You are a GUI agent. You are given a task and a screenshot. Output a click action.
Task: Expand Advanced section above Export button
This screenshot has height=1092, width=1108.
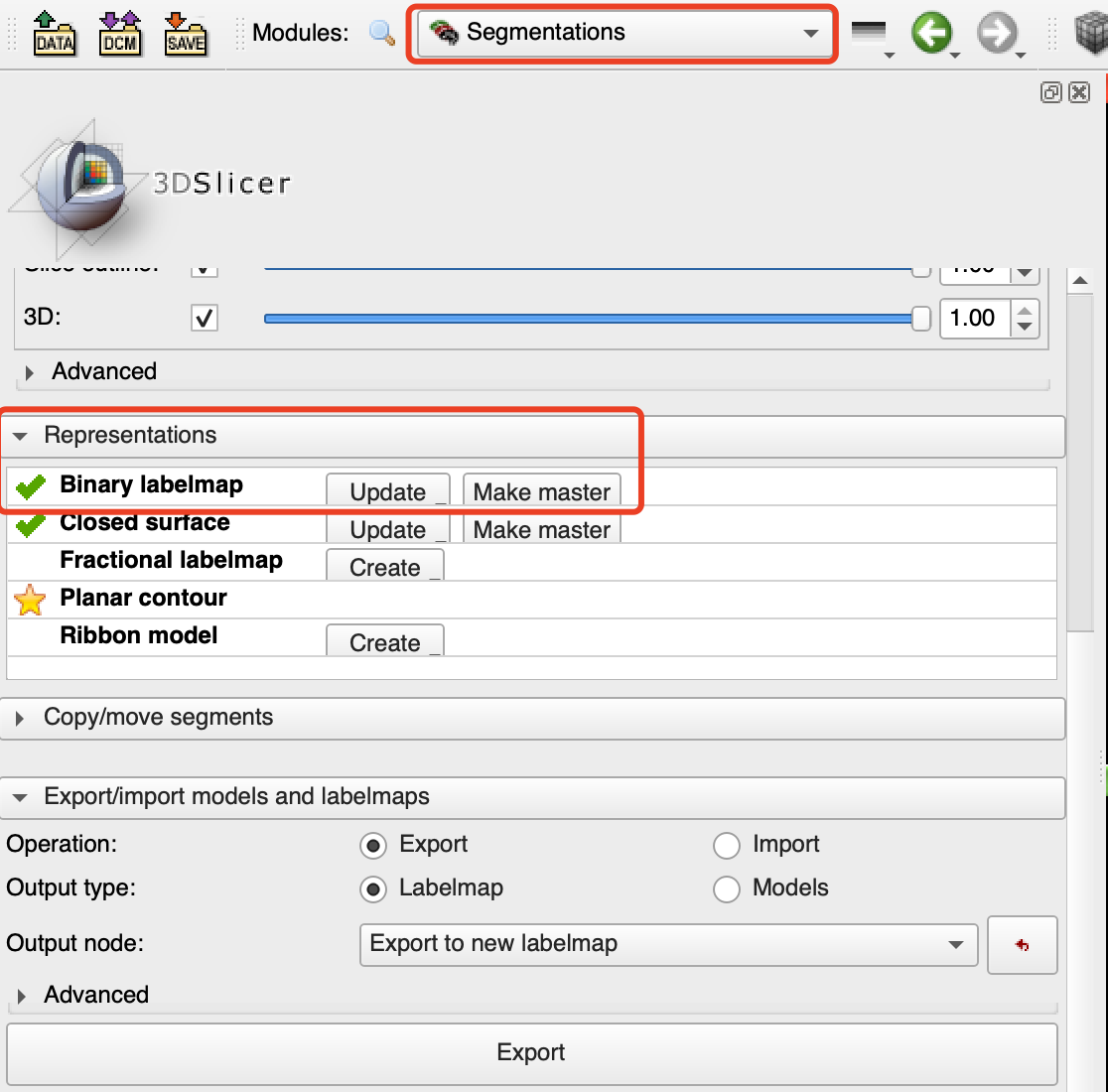(21, 996)
